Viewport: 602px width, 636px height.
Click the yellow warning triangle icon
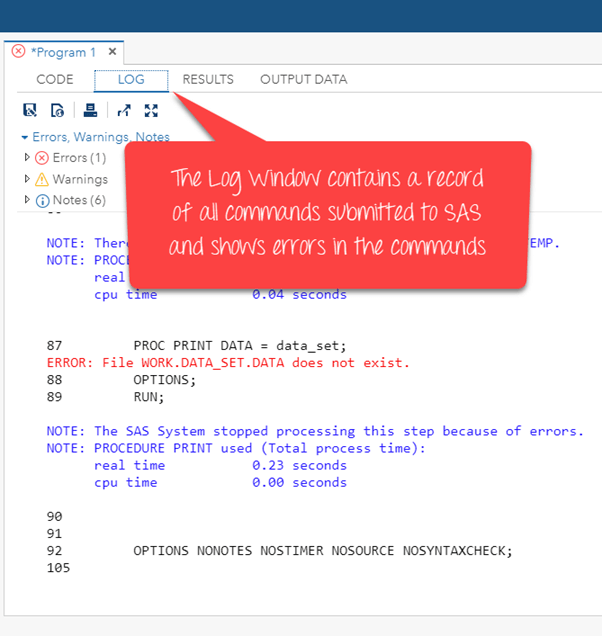(41, 180)
